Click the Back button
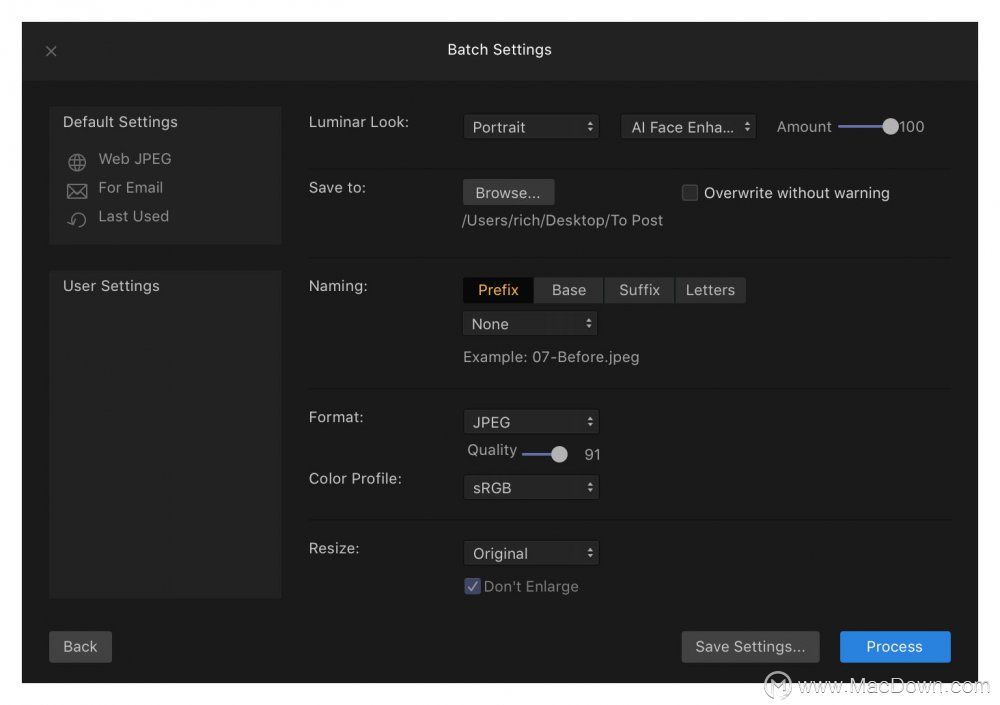The height and width of the screenshot is (705, 1000). pyautogui.click(x=80, y=647)
